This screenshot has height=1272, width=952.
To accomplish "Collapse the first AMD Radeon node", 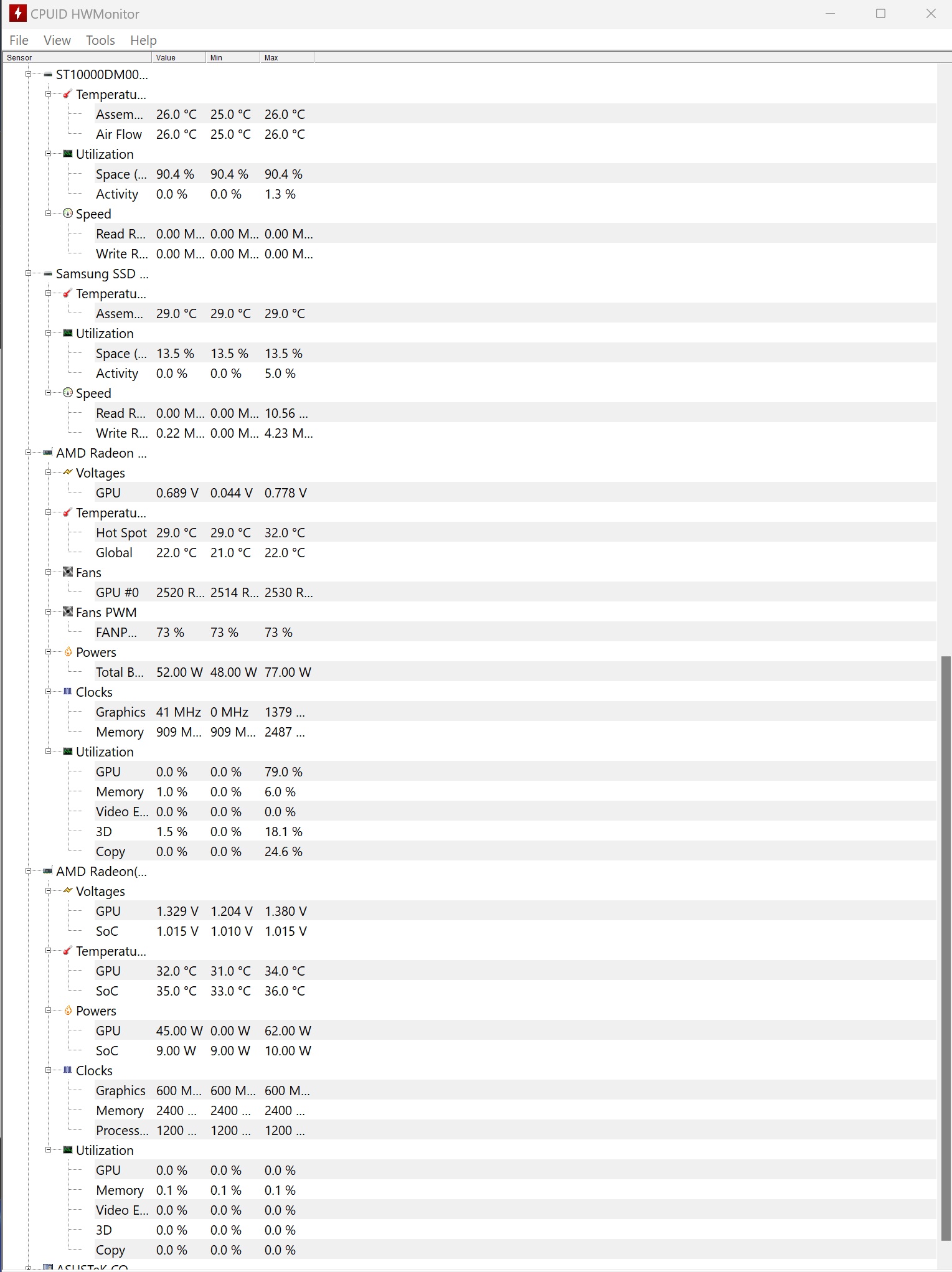I will tap(28, 453).
